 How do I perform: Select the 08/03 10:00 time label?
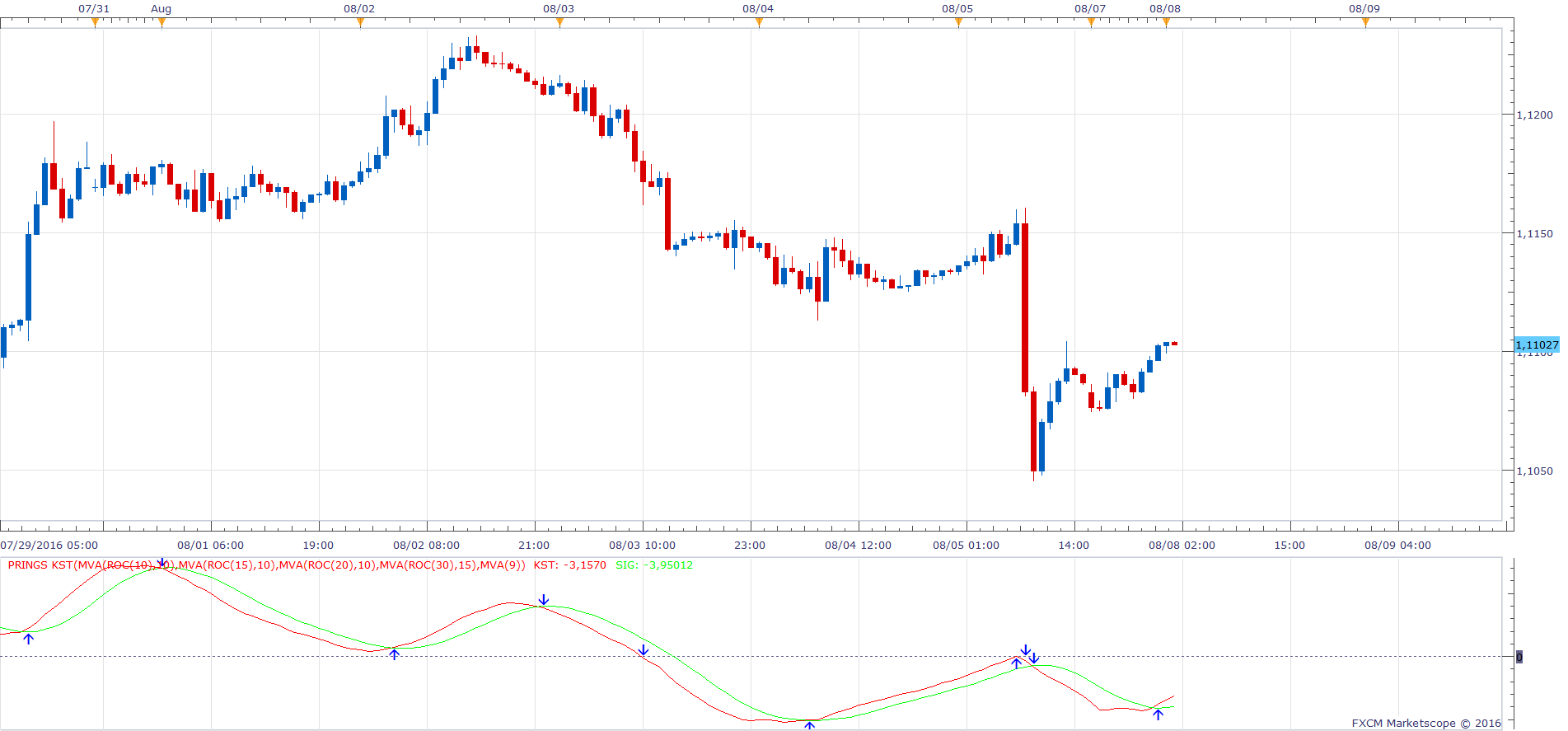pyautogui.click(x=642, y=546)
